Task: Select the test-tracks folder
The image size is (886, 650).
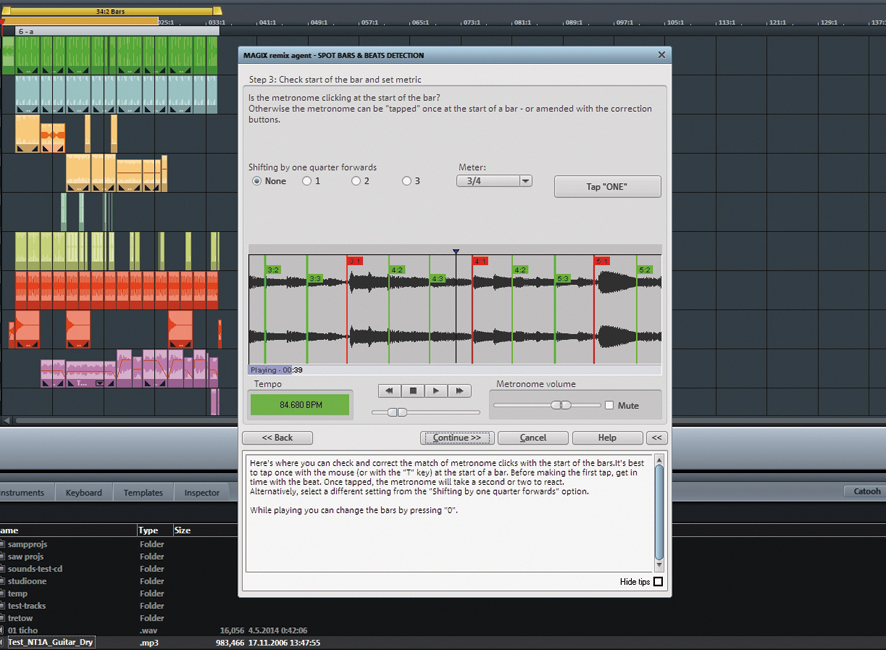Action: (27, 606)
